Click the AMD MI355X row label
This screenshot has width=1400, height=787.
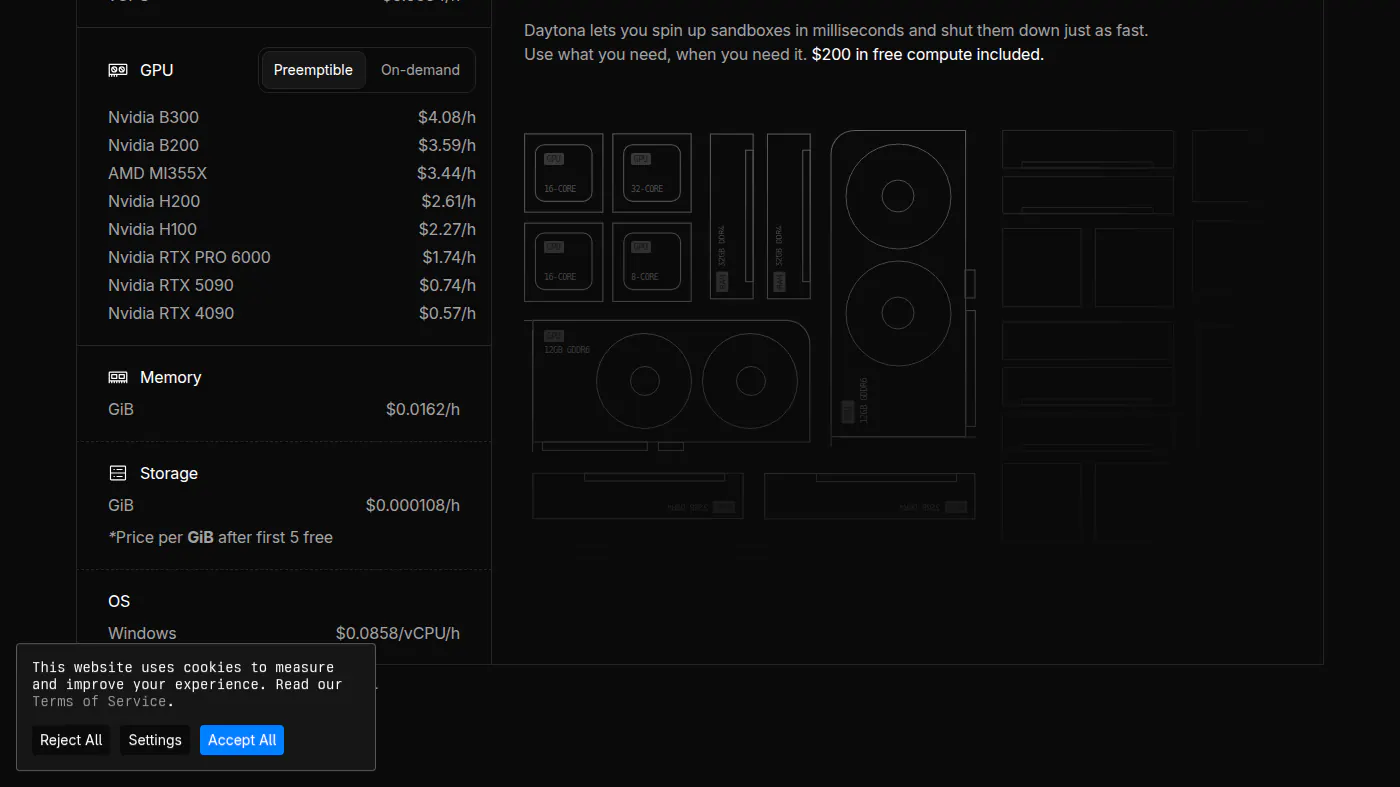158,173
